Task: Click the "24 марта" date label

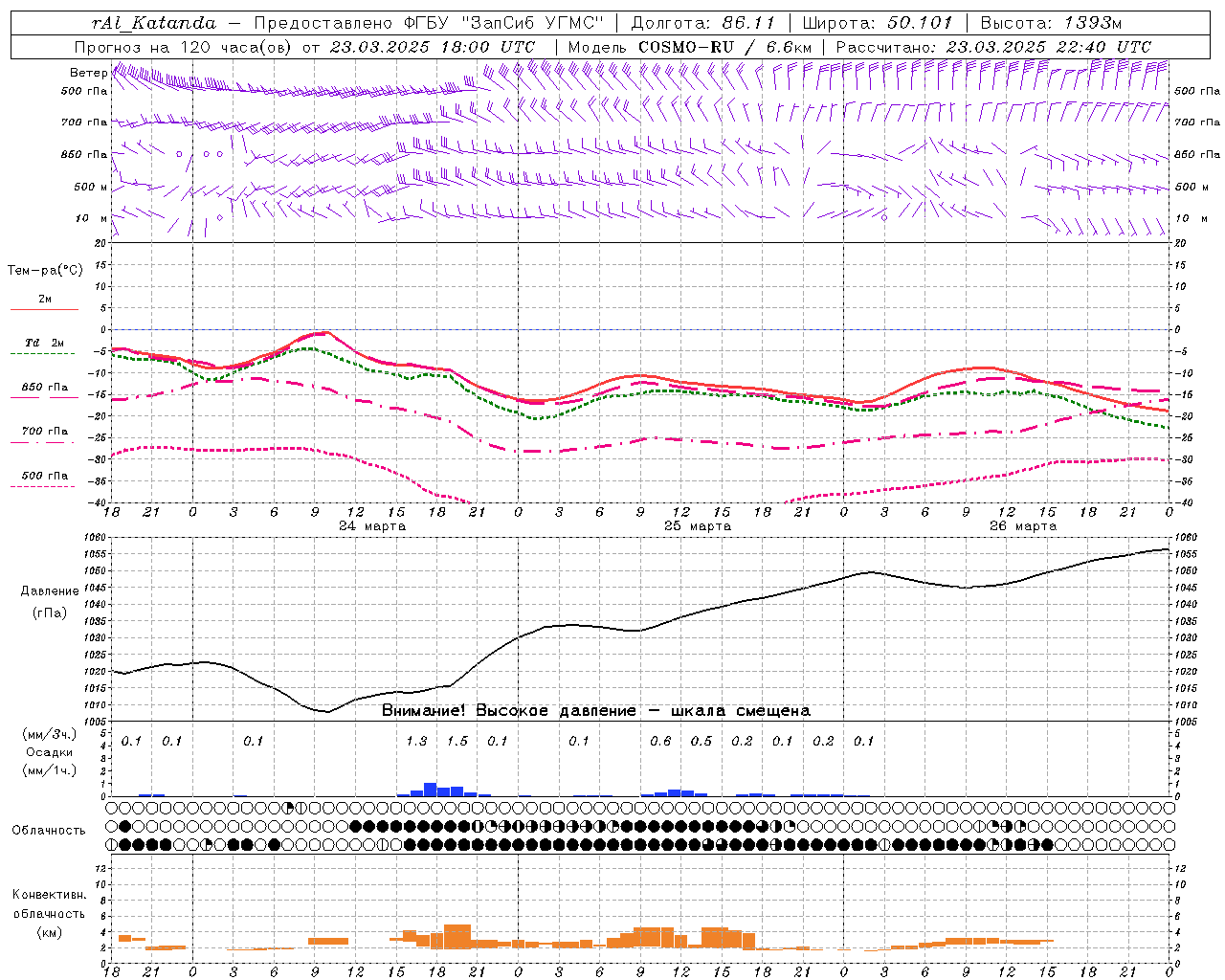Action: [372, 526]
